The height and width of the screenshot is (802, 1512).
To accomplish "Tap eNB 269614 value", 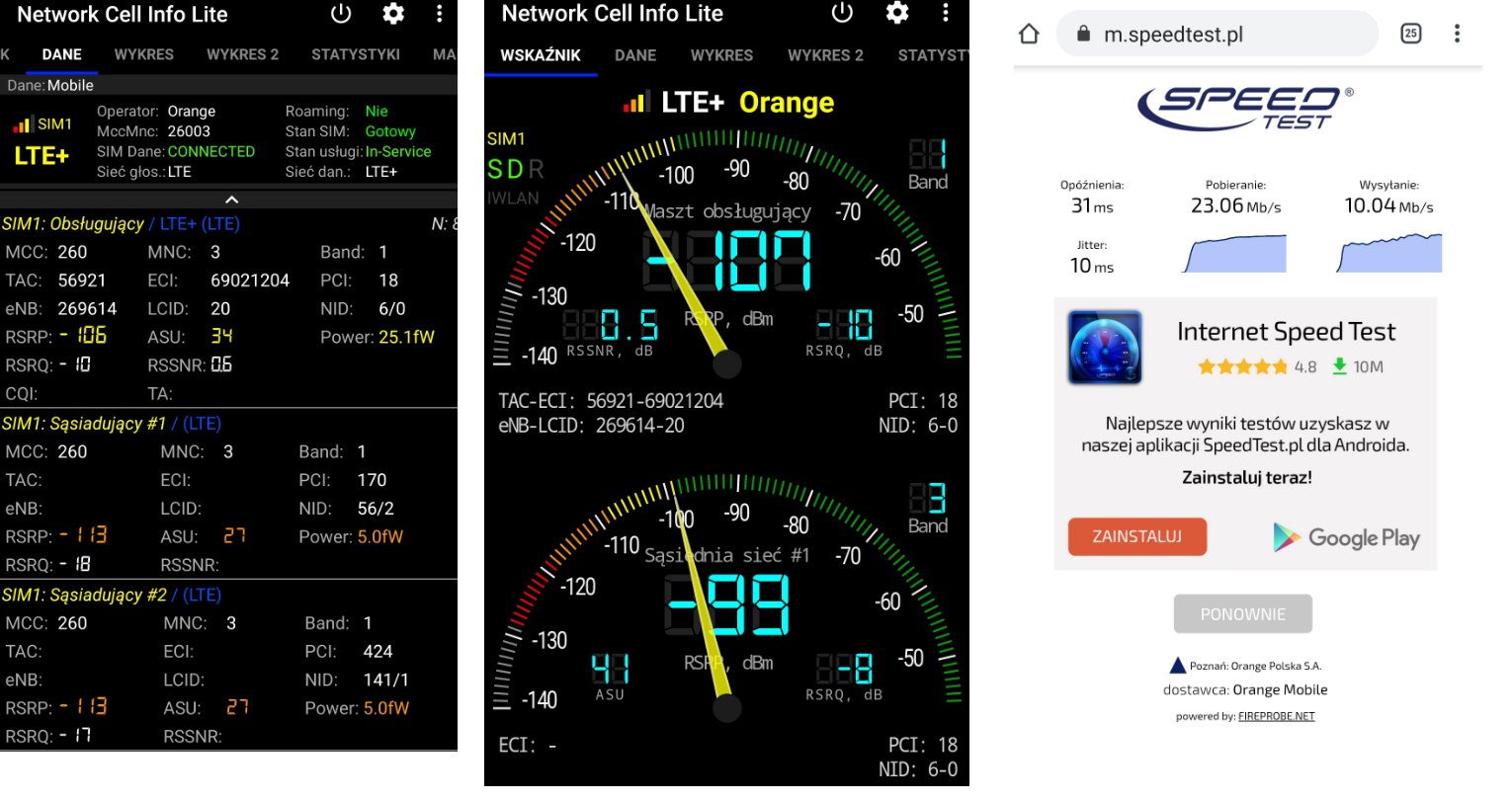I will point(87,309).
